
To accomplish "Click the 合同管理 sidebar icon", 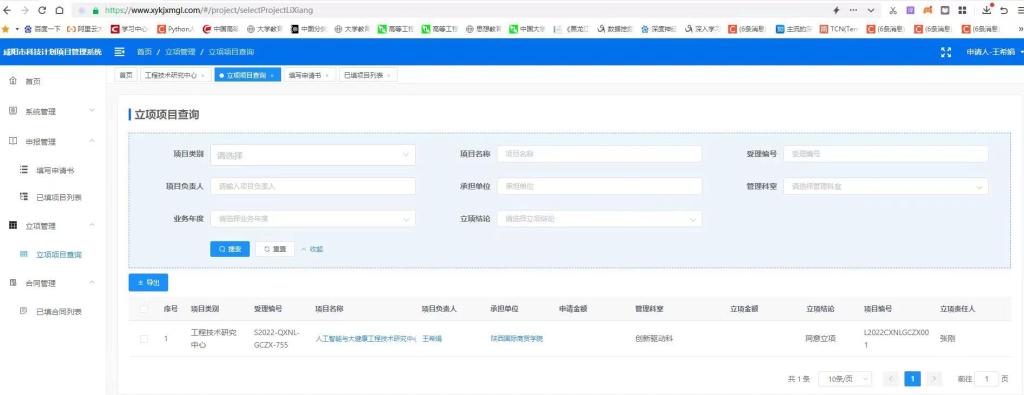I will pyautogui.click(x=13, y=283).
